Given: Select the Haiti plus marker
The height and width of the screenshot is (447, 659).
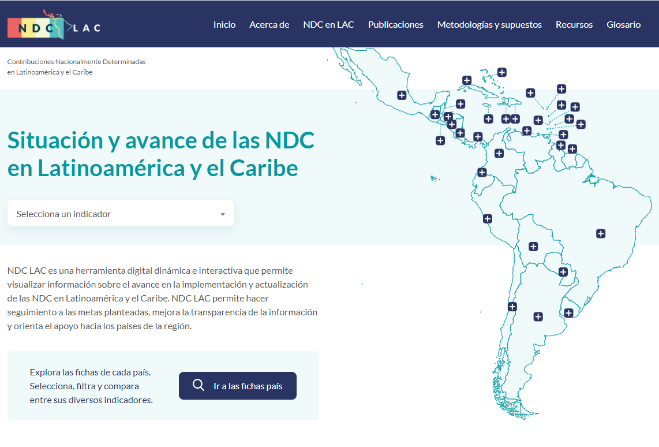Looking at the screenshot, I should coord(506,119).
